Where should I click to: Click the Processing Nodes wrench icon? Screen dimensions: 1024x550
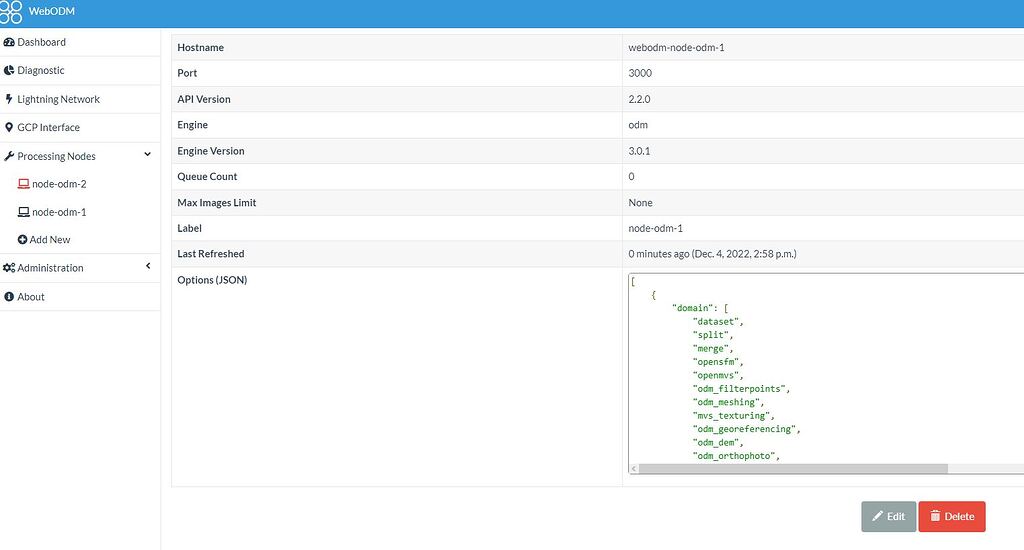9,156
